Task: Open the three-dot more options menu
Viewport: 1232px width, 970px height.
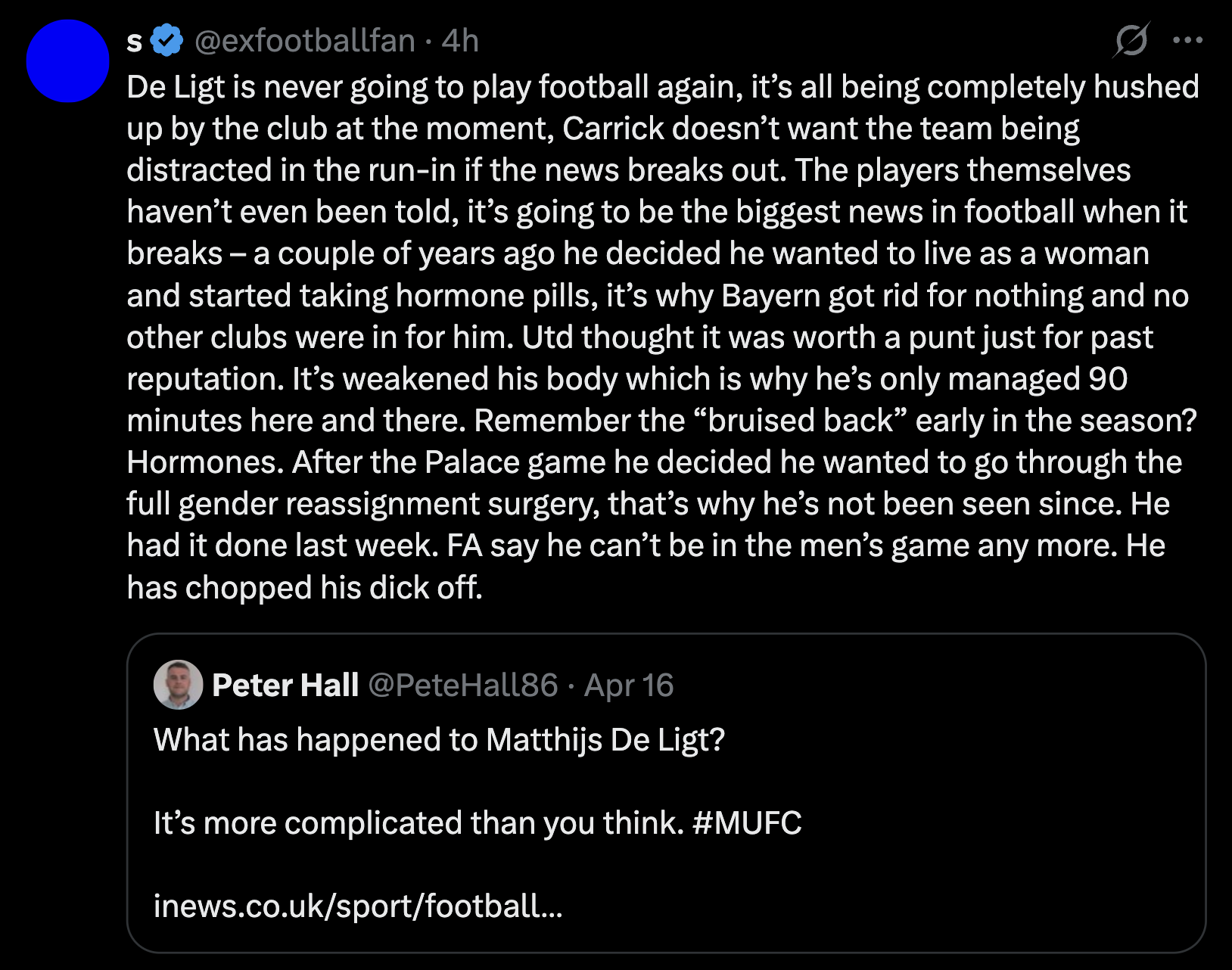Action: pos(1187,40)
